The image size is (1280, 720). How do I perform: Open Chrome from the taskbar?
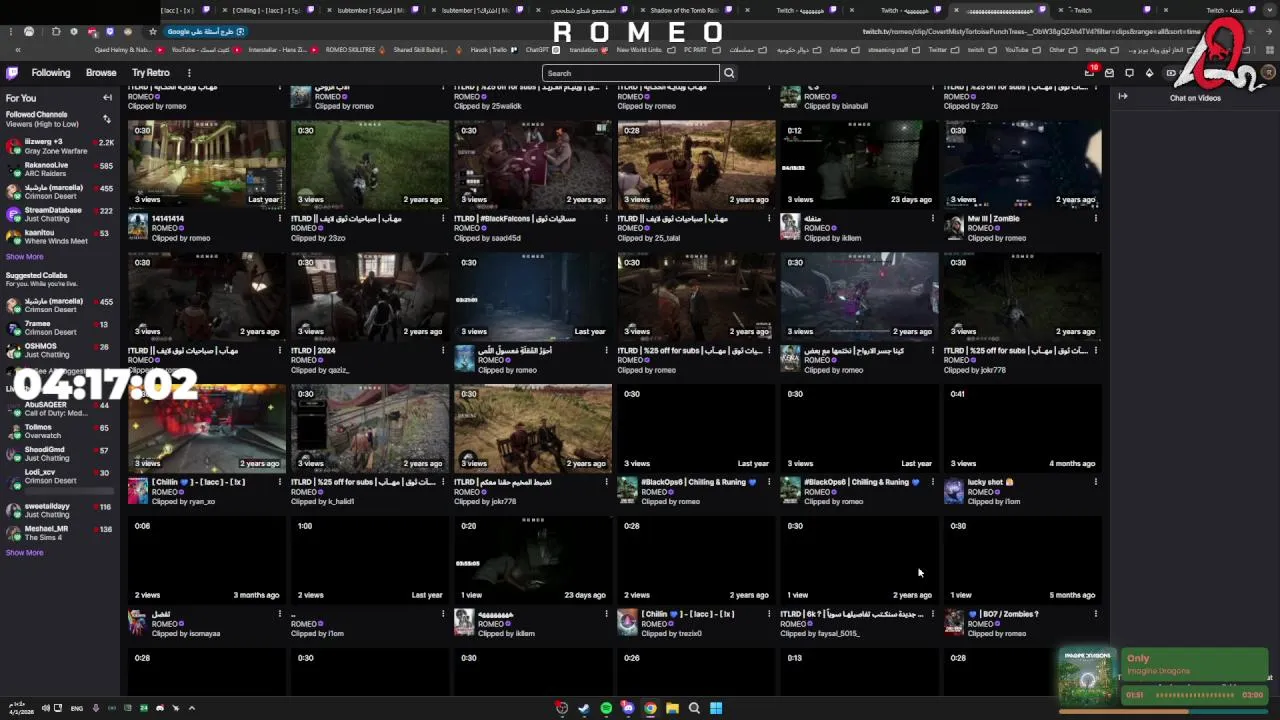[x=650, y=708]
